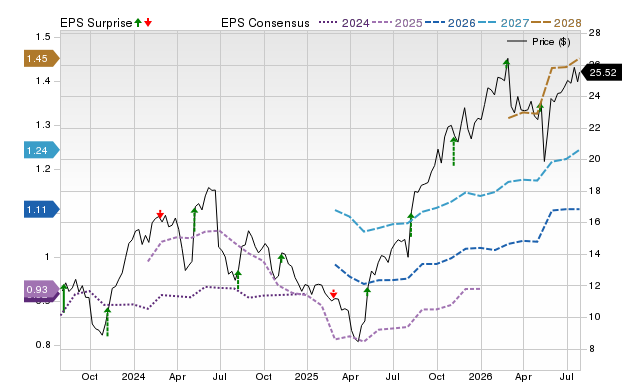The image size is (640, 382).
Task: Click the 16 label on the price axis
Action: pos(595,222)
